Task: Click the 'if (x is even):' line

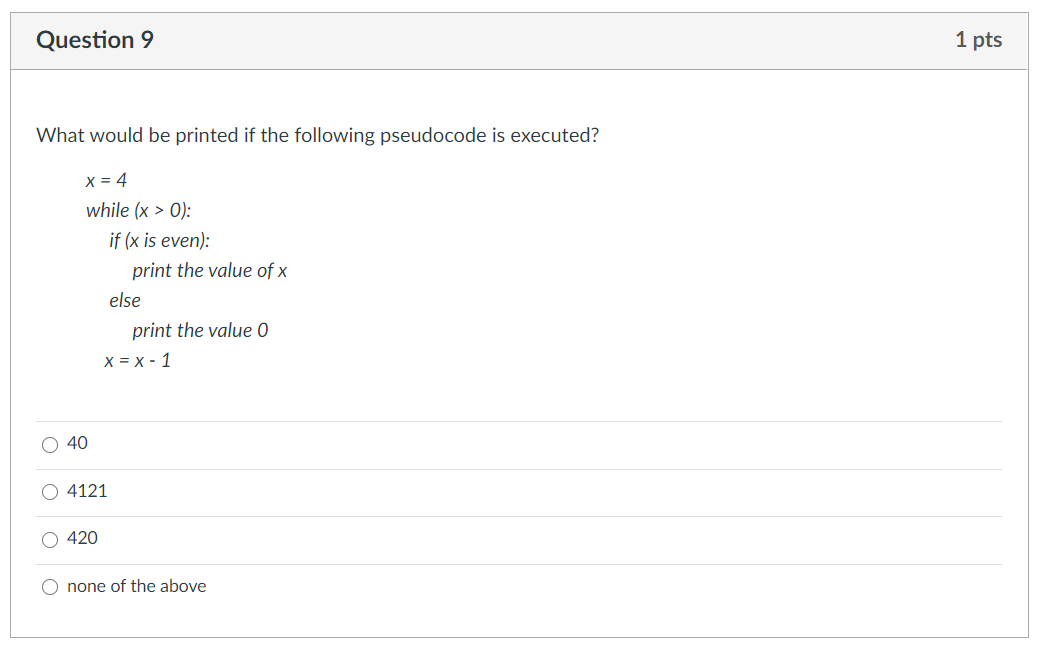Action: pyautogui.click(x=159, y=240)
